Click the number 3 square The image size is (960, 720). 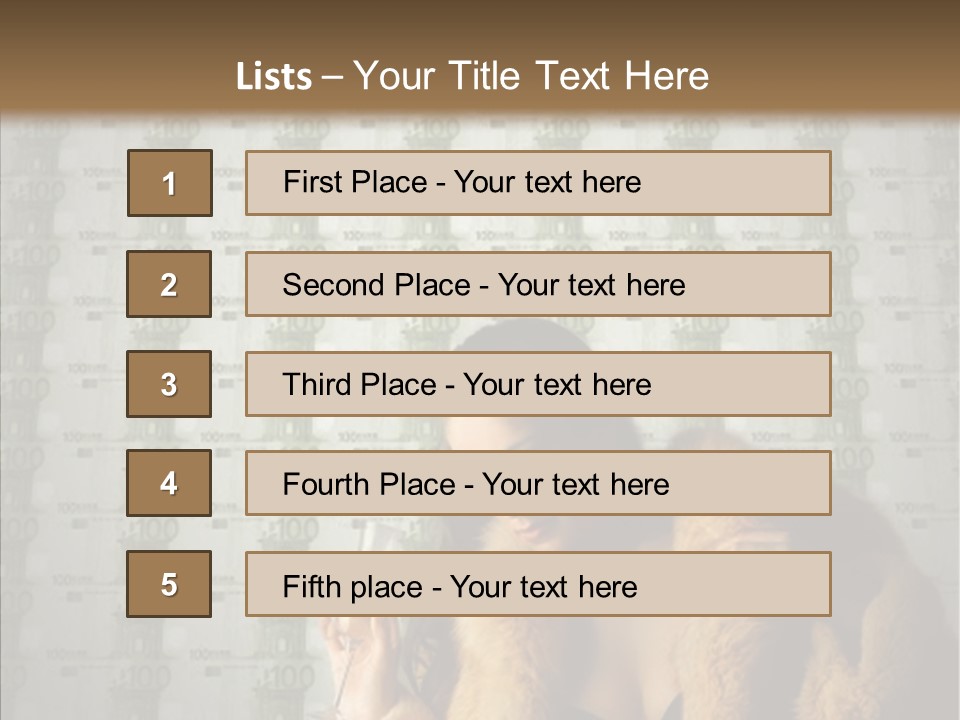click(169, 384)
